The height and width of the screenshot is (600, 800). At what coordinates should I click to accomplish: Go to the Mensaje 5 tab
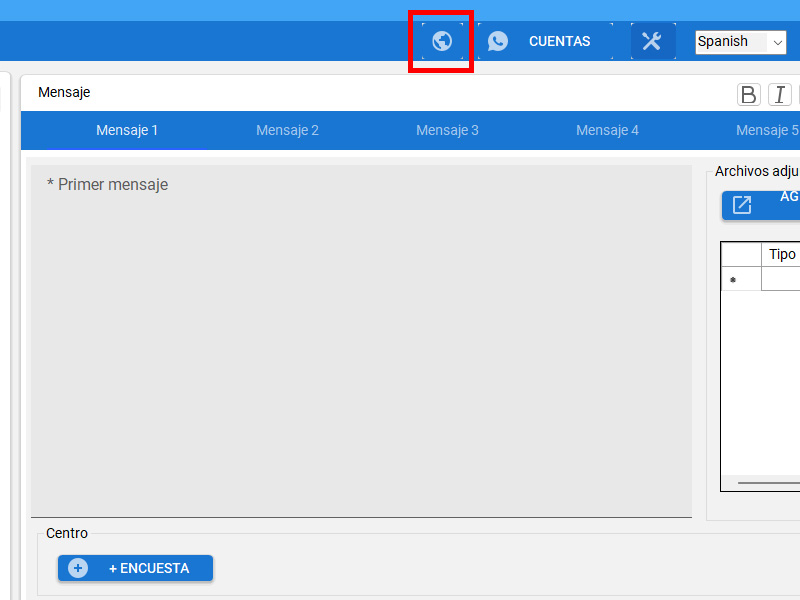766,130
